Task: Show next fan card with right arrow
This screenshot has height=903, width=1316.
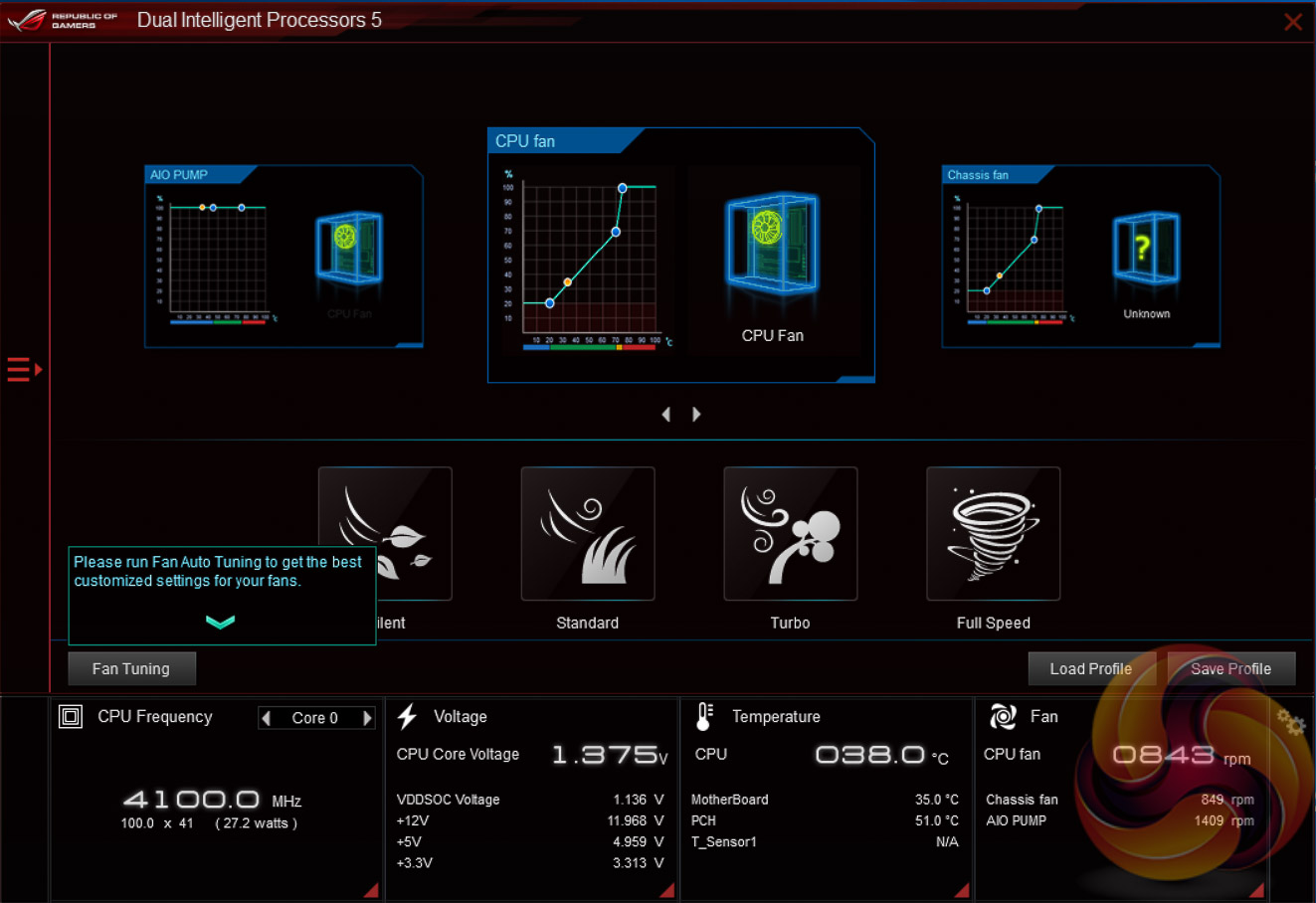Action: [x=696, y=415]
